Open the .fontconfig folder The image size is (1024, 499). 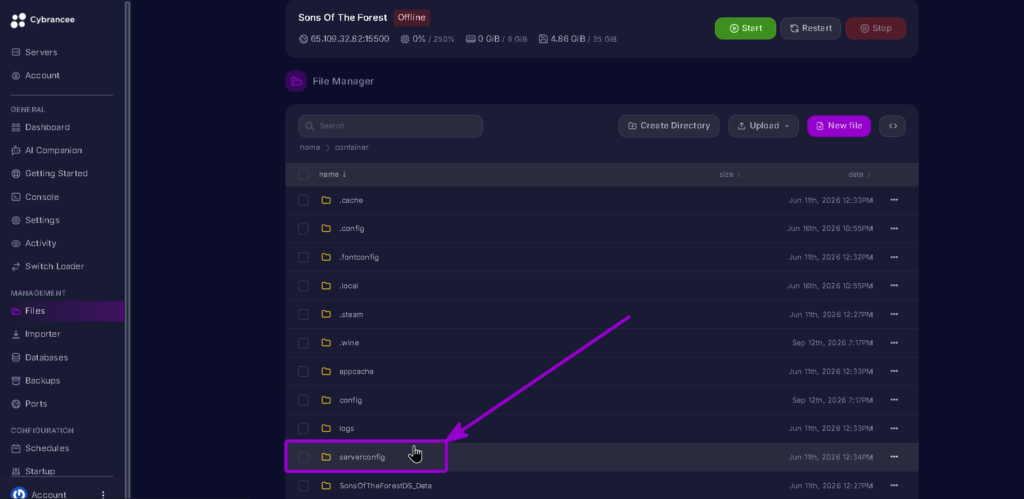click(x=359, y=257)
